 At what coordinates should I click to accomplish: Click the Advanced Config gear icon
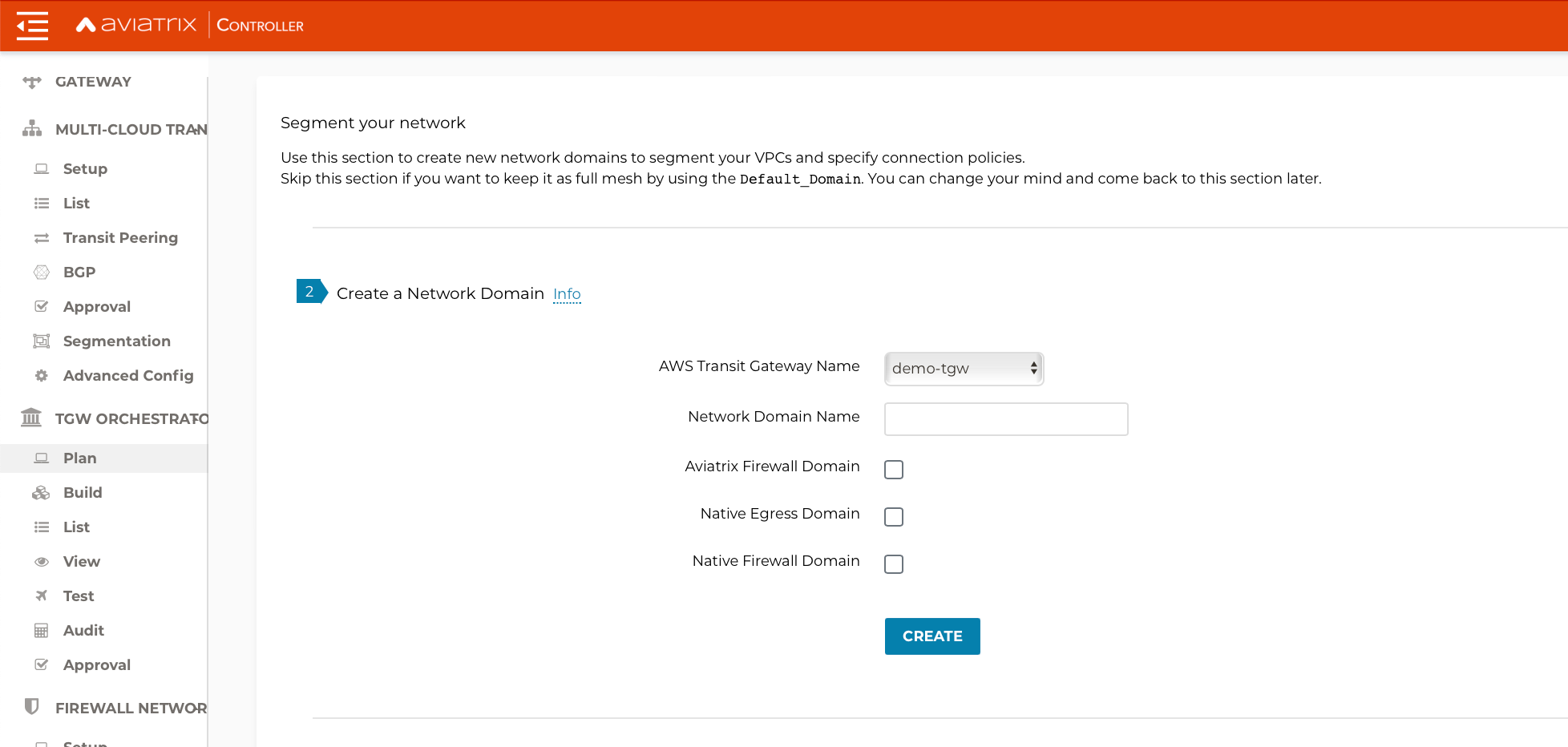tap(42, 376)
